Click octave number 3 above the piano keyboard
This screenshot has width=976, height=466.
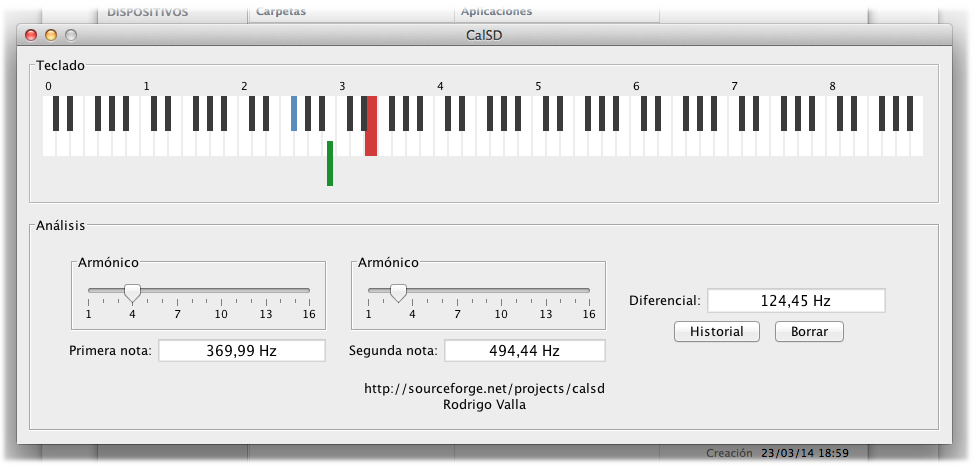click(x=342, y=86)
